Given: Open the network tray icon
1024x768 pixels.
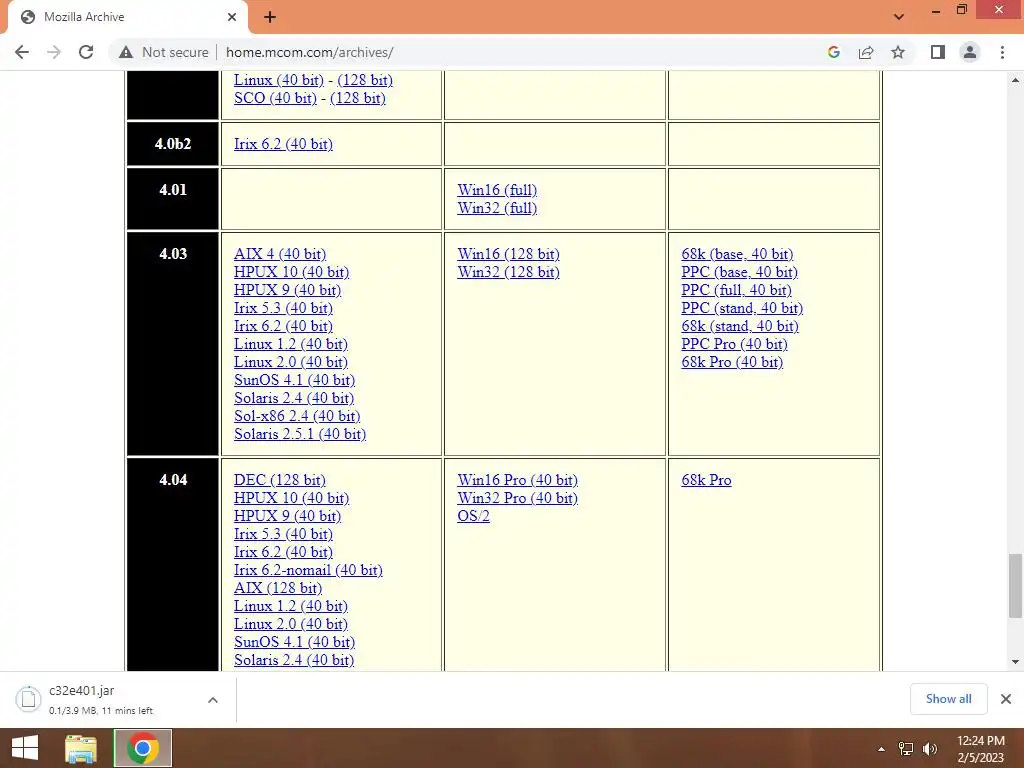Looking at the screenshot, I should click(905, 749).
